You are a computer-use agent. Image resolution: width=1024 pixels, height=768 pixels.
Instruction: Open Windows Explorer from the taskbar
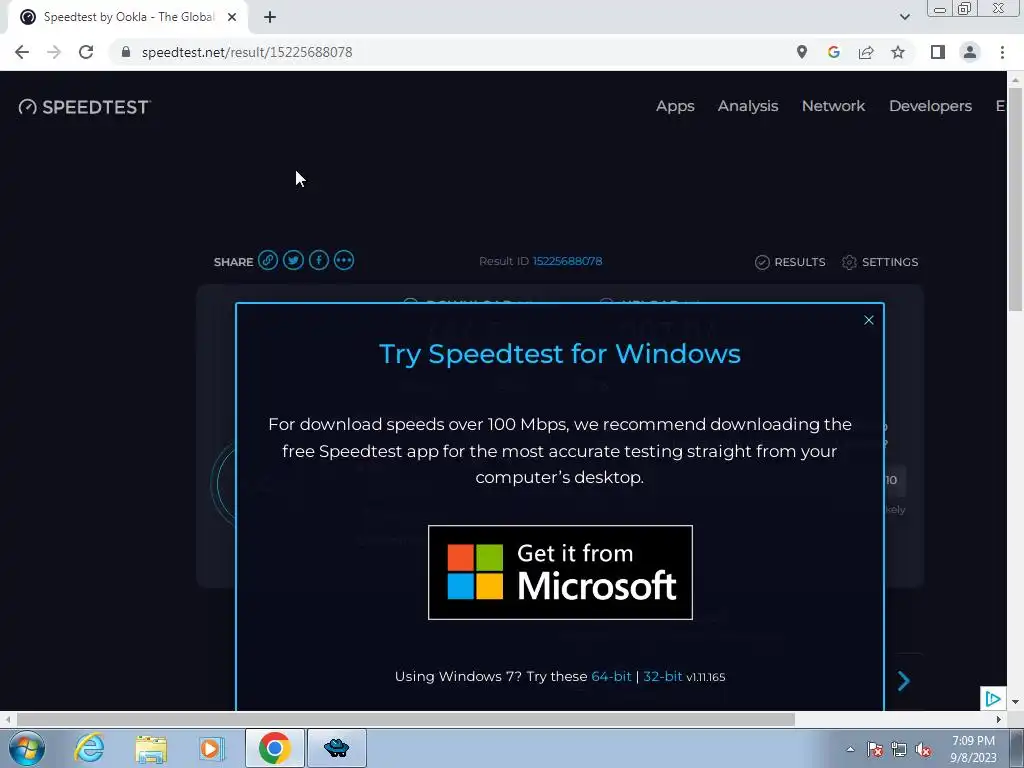click(x=151, y=748)
